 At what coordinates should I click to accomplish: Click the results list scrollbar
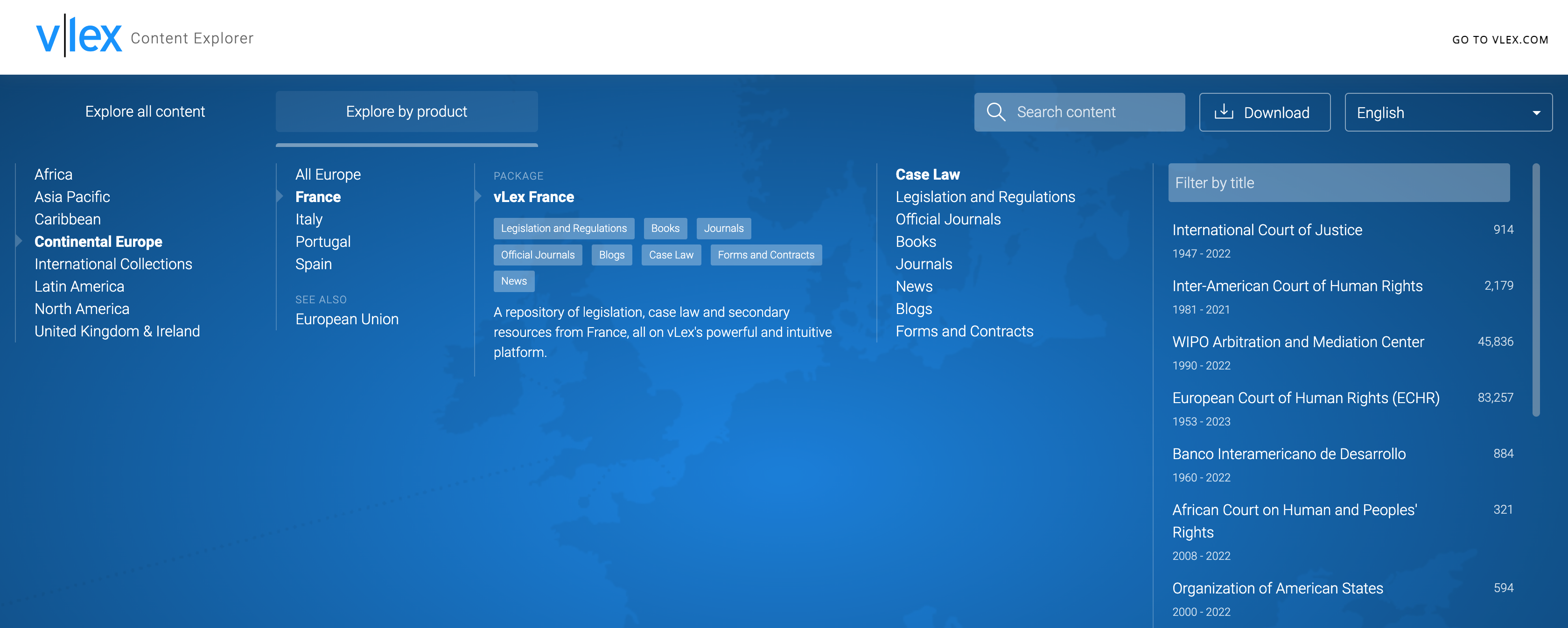1536,290
